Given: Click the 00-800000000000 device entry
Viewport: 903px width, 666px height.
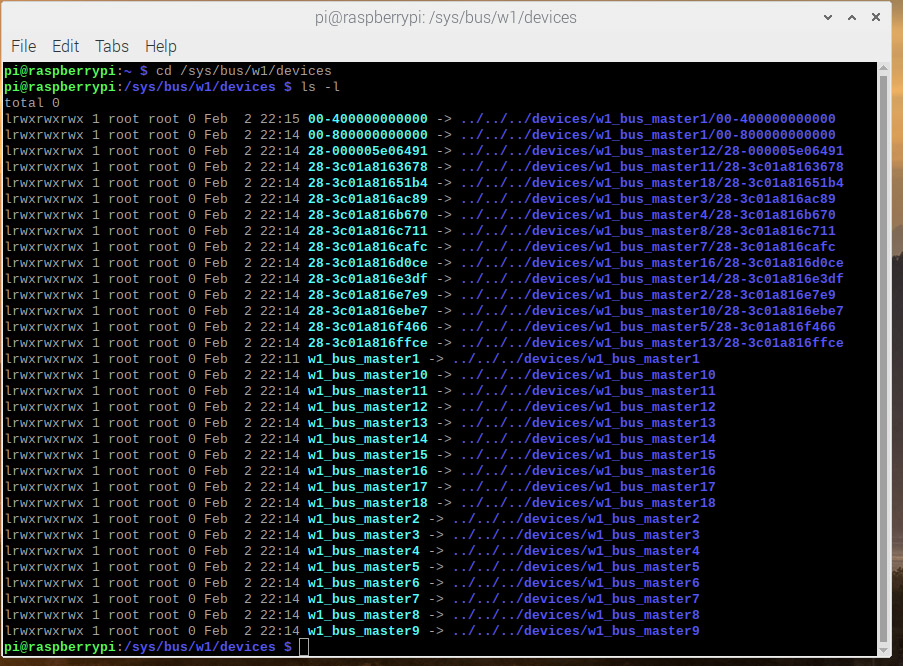Looking at the screenshot, I should coord(367,135).
